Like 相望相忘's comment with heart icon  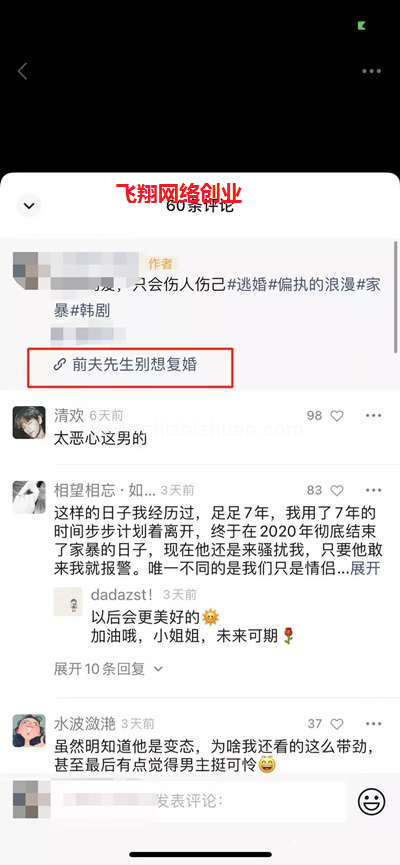[337, 490]
